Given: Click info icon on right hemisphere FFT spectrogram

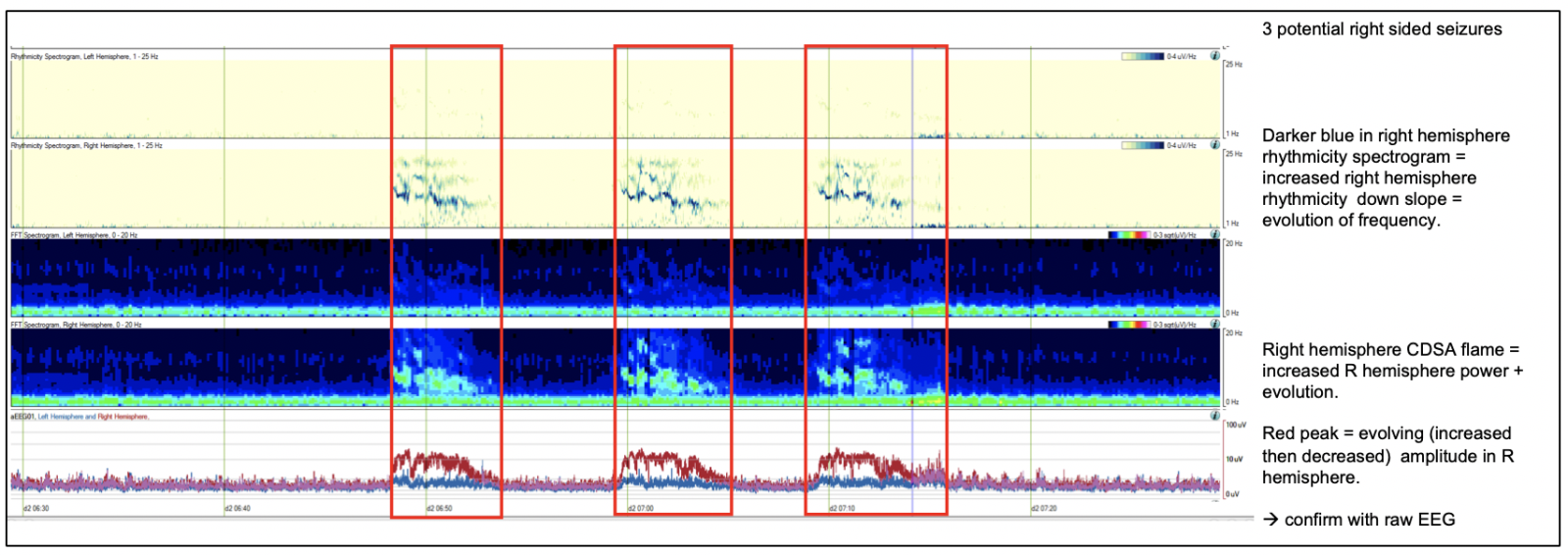Looking at the screenshot, I should point(1215,324).
